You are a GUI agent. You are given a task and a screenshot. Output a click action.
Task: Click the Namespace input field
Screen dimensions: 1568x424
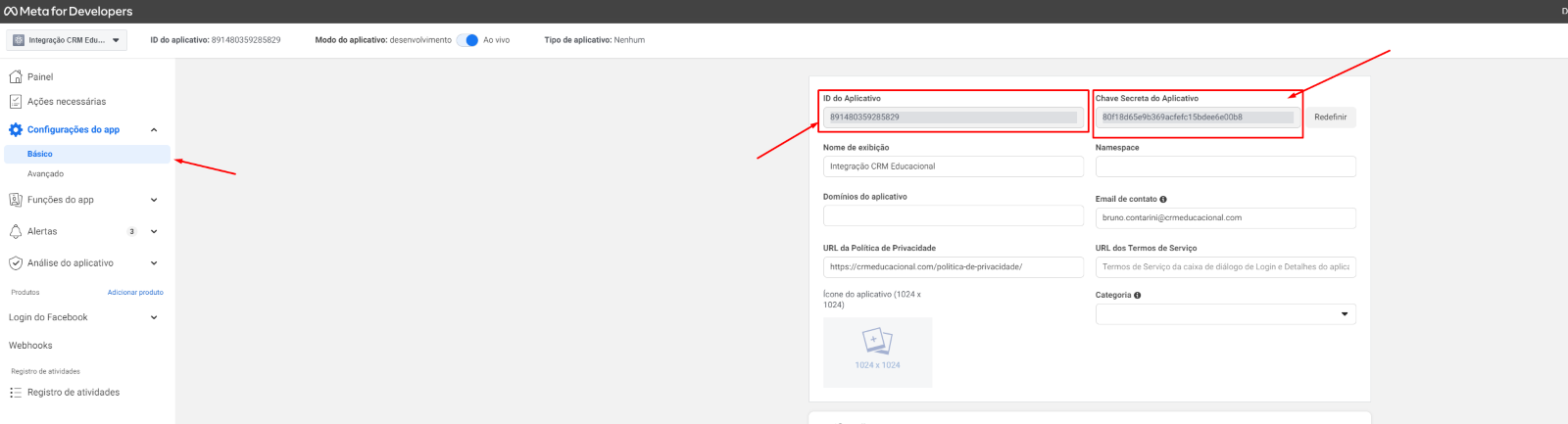pos(1225,166)
